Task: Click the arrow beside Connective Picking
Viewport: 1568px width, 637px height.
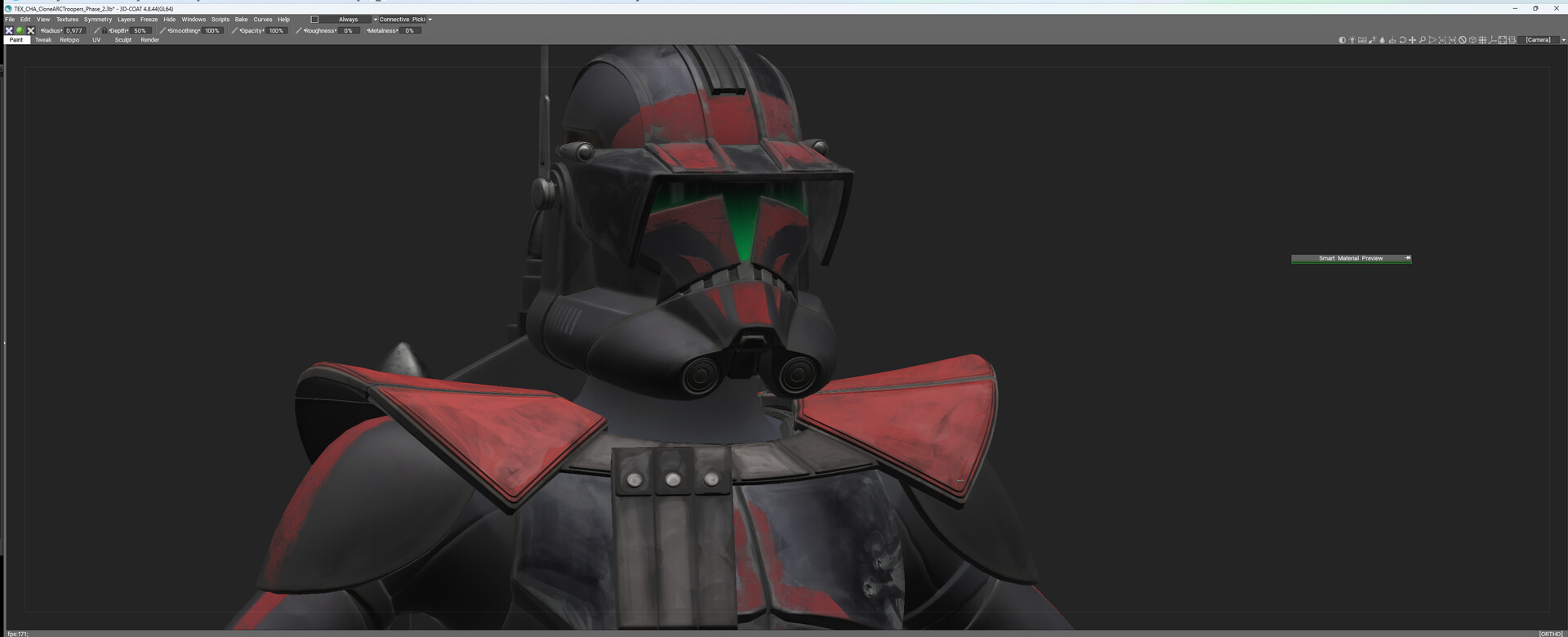Action: tap(430, 20)
